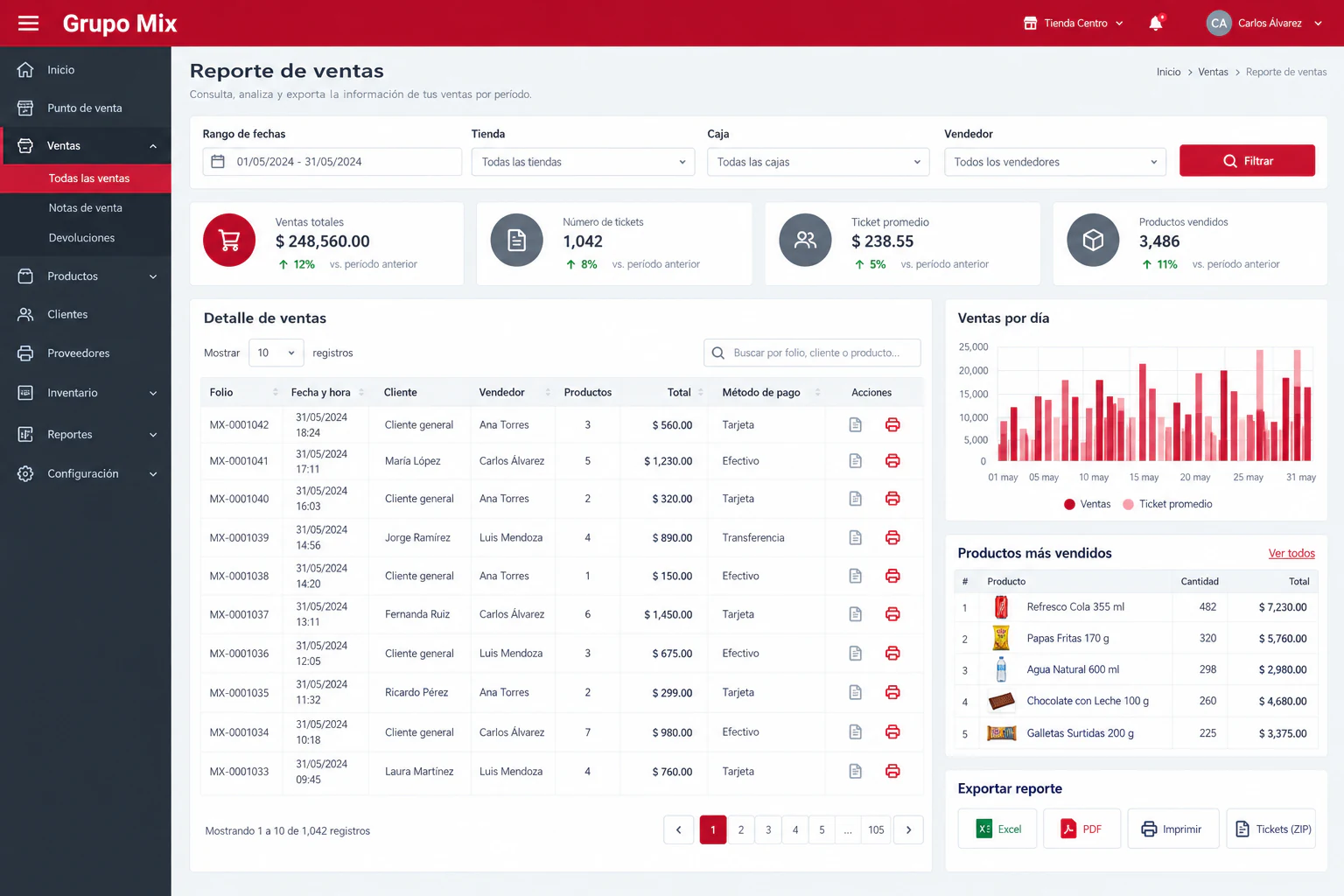Open Notas de venta submenu item
This screenshot has width=1344, height=896.
point(86,208)
